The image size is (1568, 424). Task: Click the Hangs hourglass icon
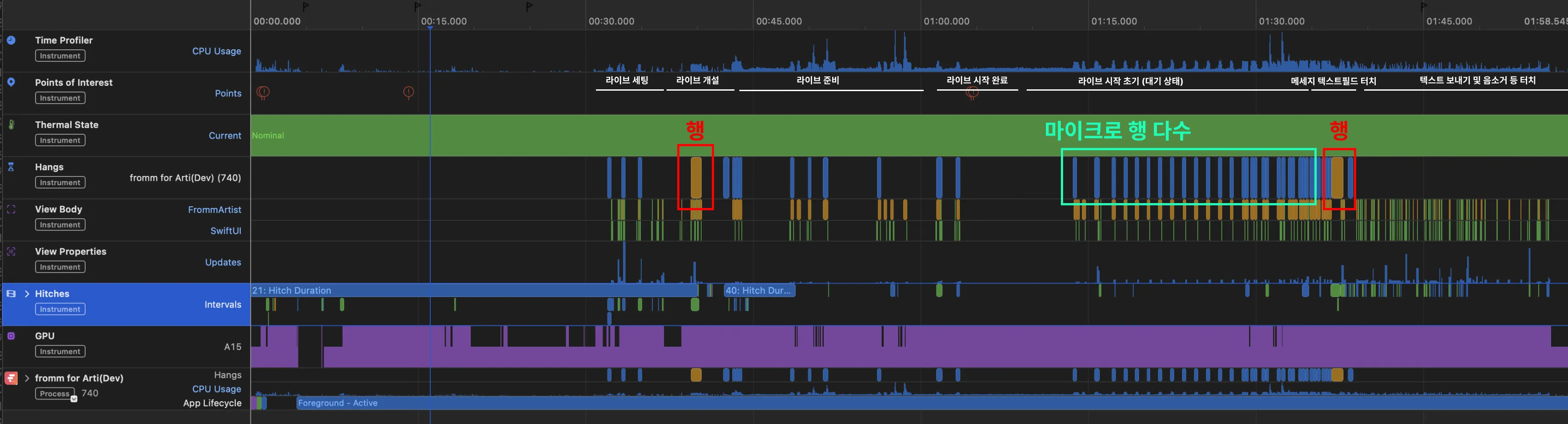coord(11,166)
